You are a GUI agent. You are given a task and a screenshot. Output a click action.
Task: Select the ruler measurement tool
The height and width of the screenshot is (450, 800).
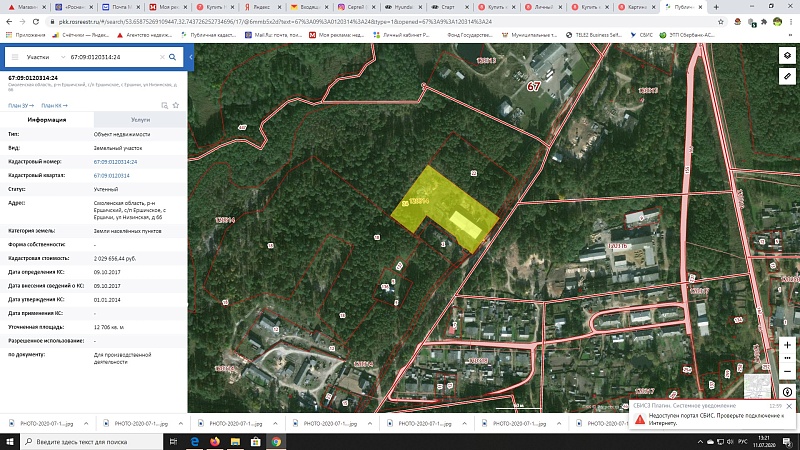[x=787, y=77]
